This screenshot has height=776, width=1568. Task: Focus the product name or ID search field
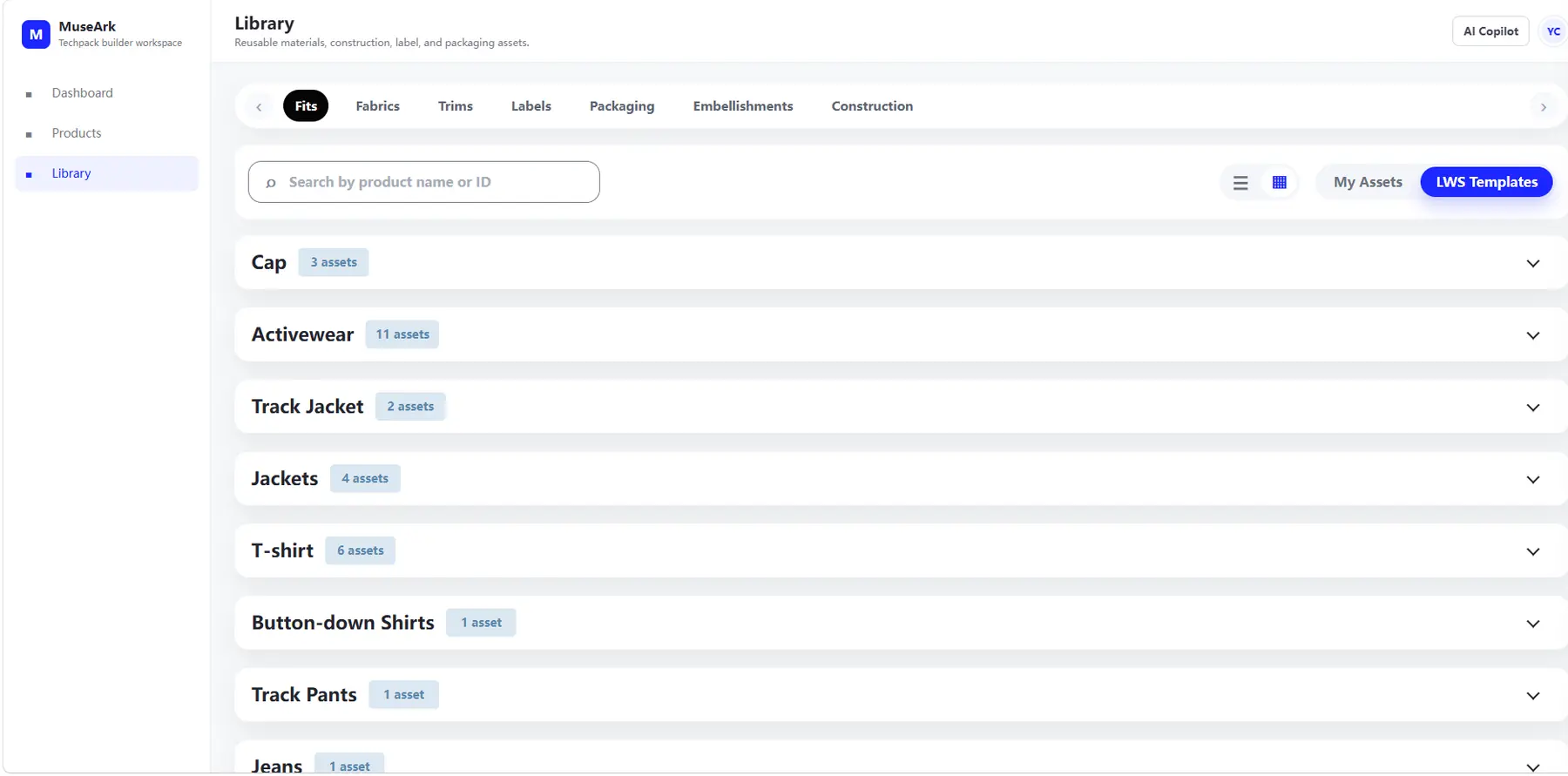click(423, 182)
